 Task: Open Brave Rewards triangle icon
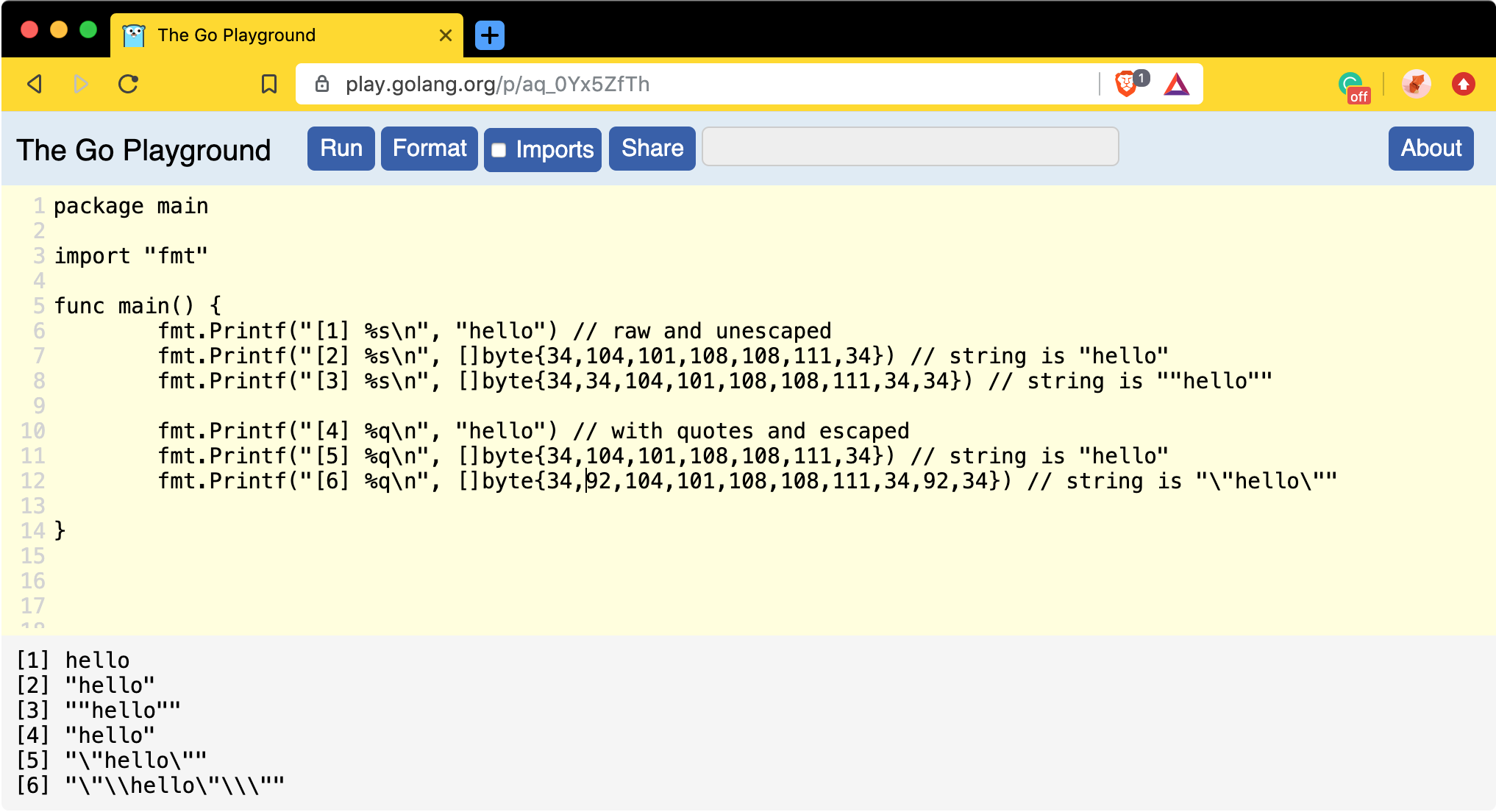click(1176, 85)
